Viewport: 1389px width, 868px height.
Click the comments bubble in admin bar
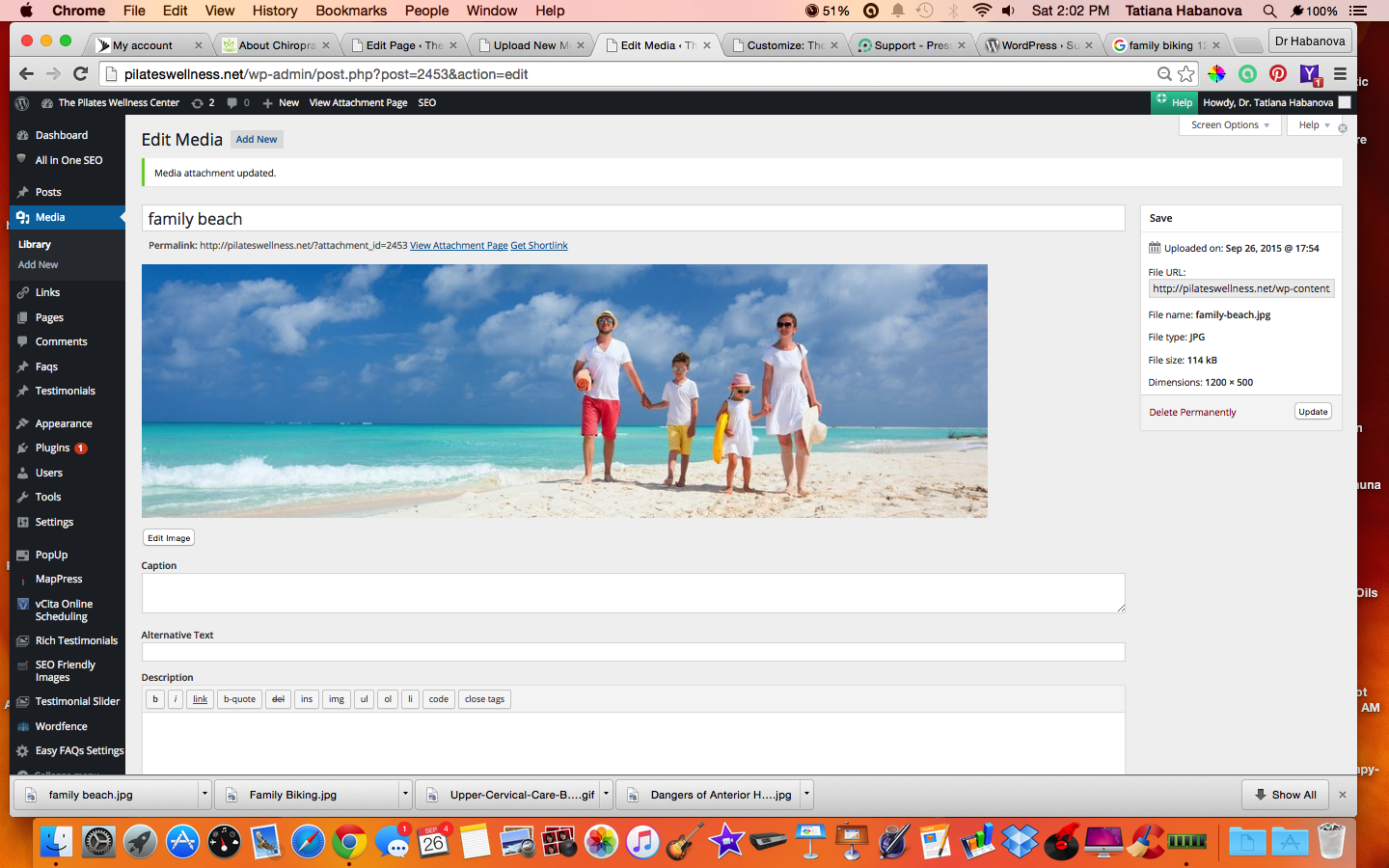point(237,102)
